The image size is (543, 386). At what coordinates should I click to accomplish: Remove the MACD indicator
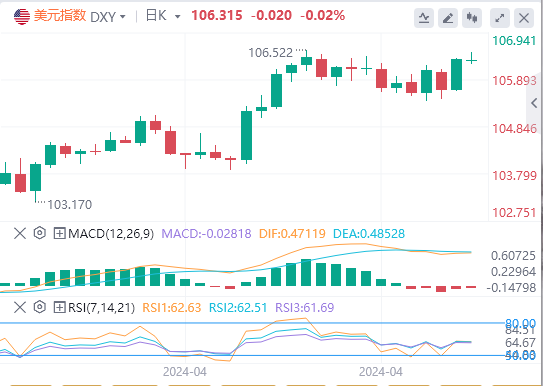pos(20,233)
